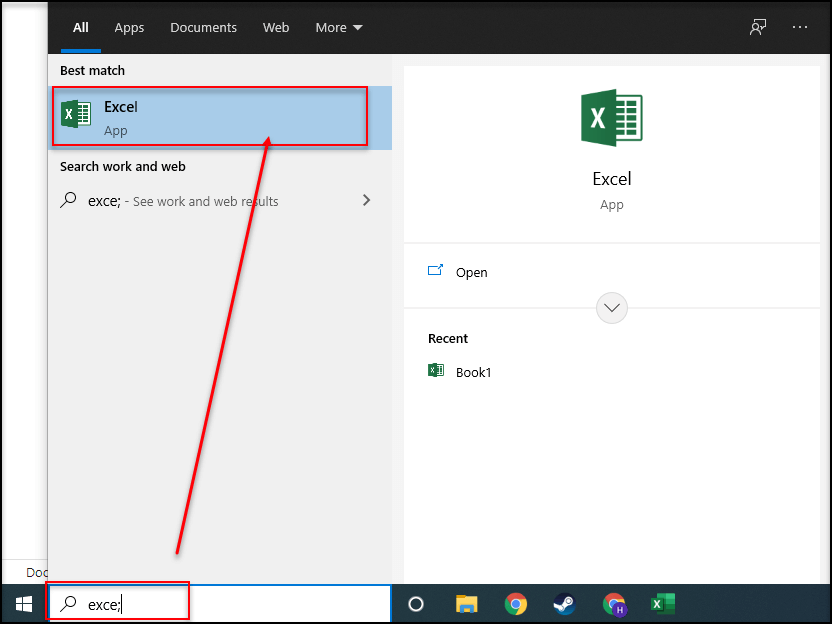
Task: Expand actions with the circular down chevron
Action: 612,308
